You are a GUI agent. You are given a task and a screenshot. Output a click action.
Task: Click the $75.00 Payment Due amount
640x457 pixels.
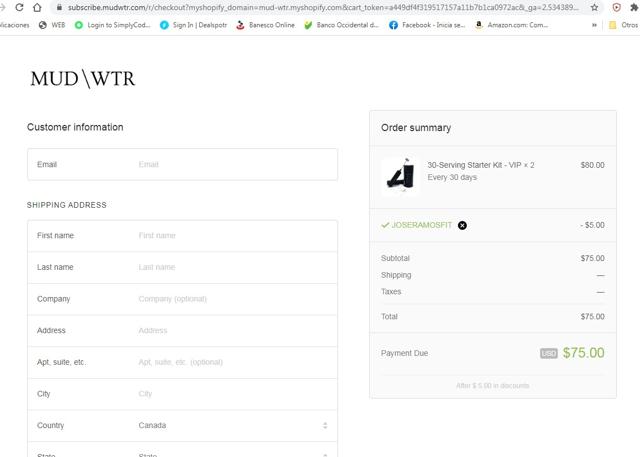tap(583, 353)
